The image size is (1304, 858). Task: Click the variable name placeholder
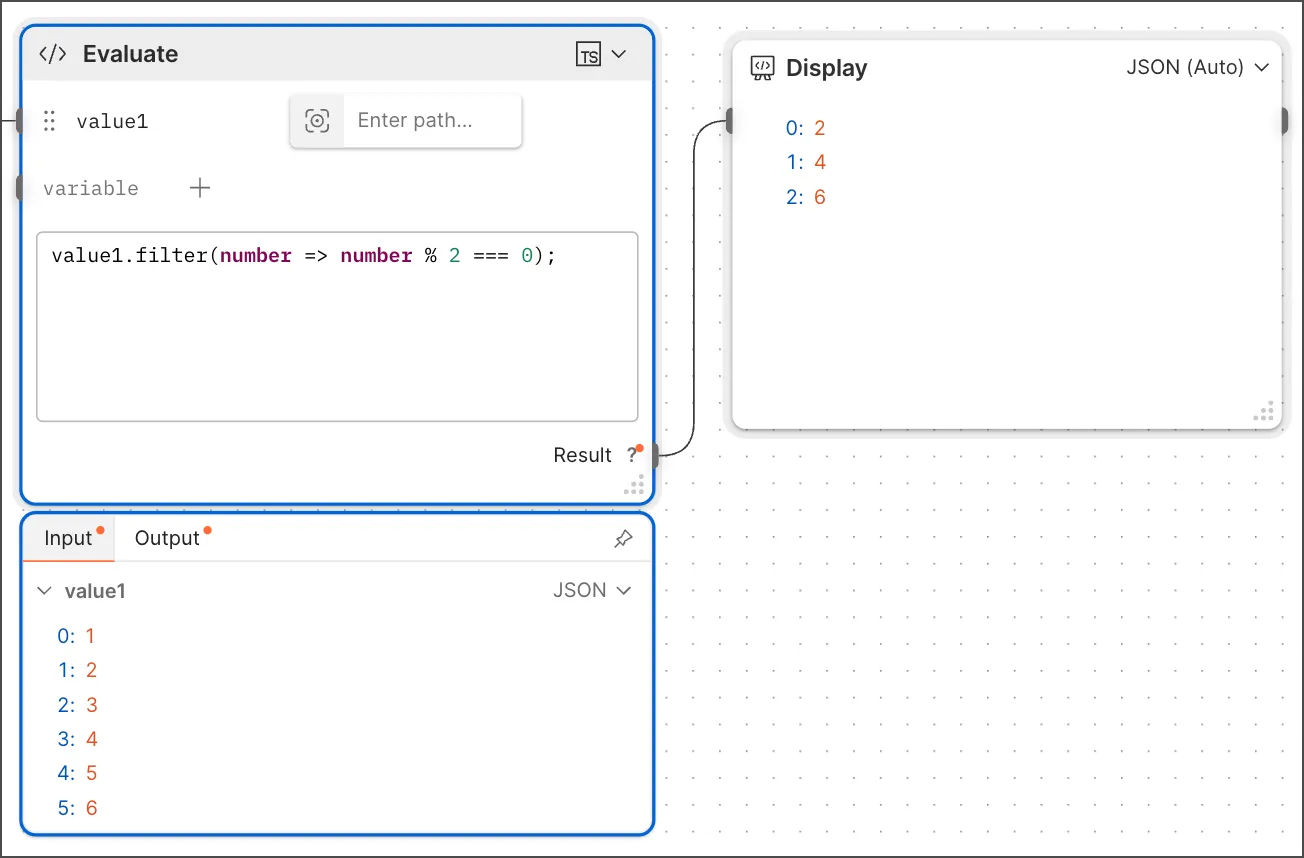91,188
